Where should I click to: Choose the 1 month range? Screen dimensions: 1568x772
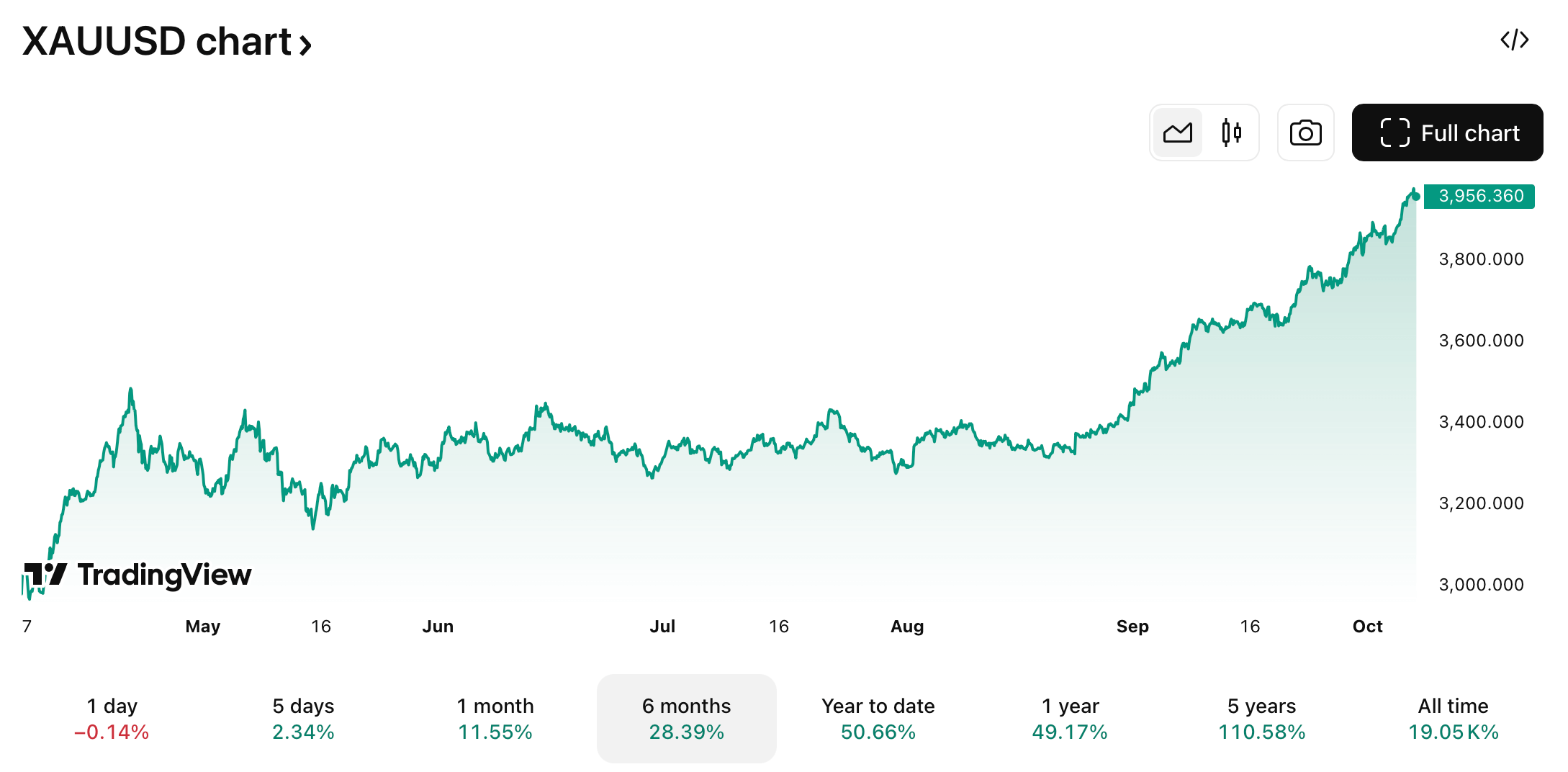[x=495, y=719]
